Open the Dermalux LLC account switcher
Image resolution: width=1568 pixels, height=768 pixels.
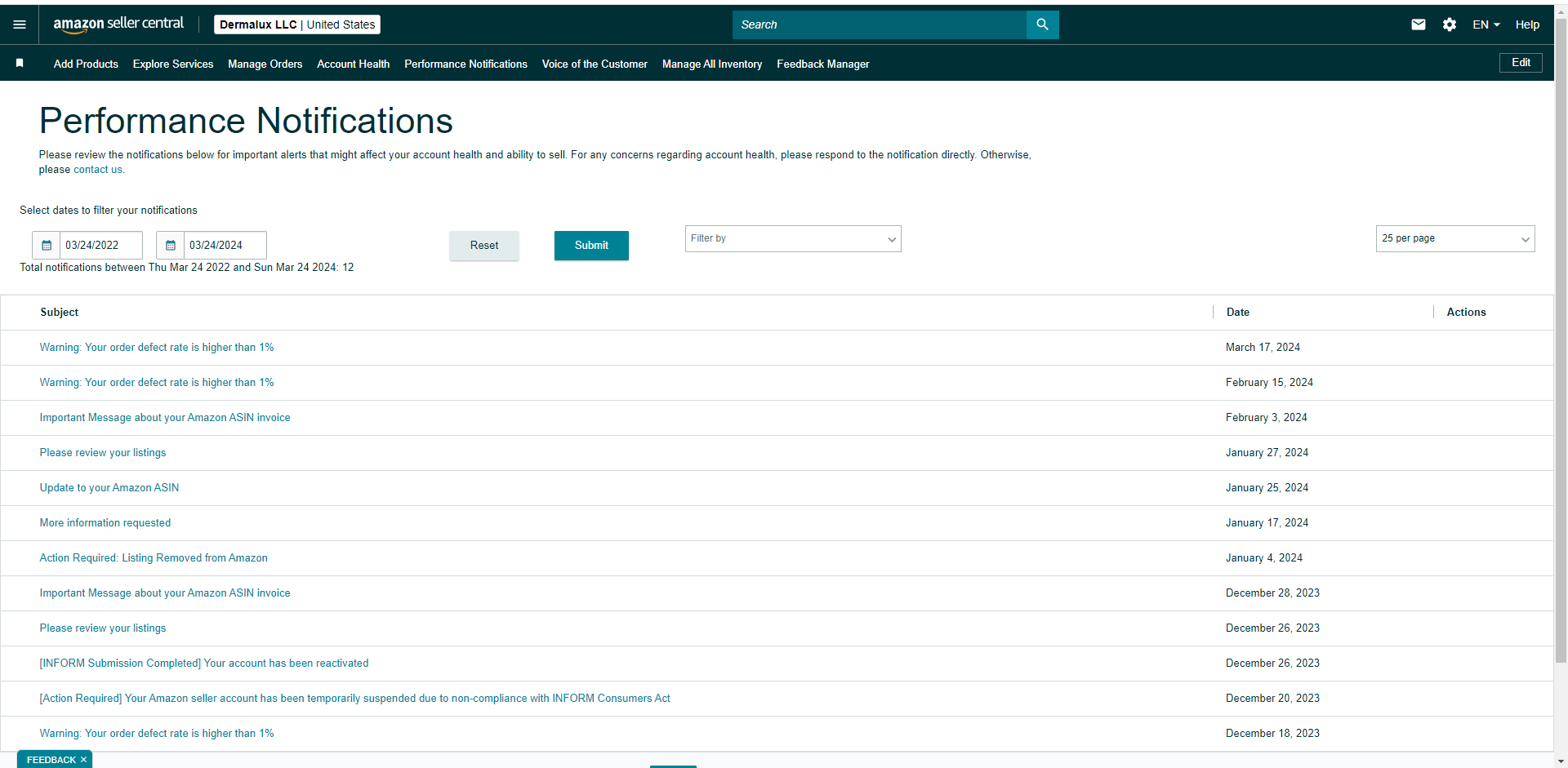(x=297, y=24)
